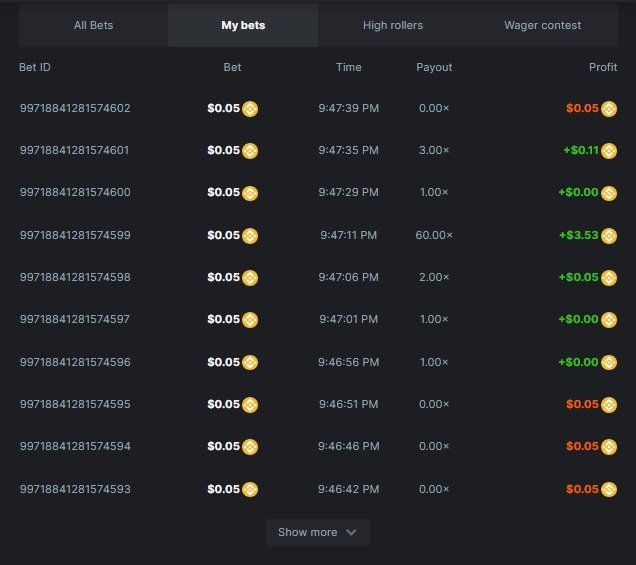Switch to the All Bets tab
Screen dimensions: 636x565
point(94,25)
